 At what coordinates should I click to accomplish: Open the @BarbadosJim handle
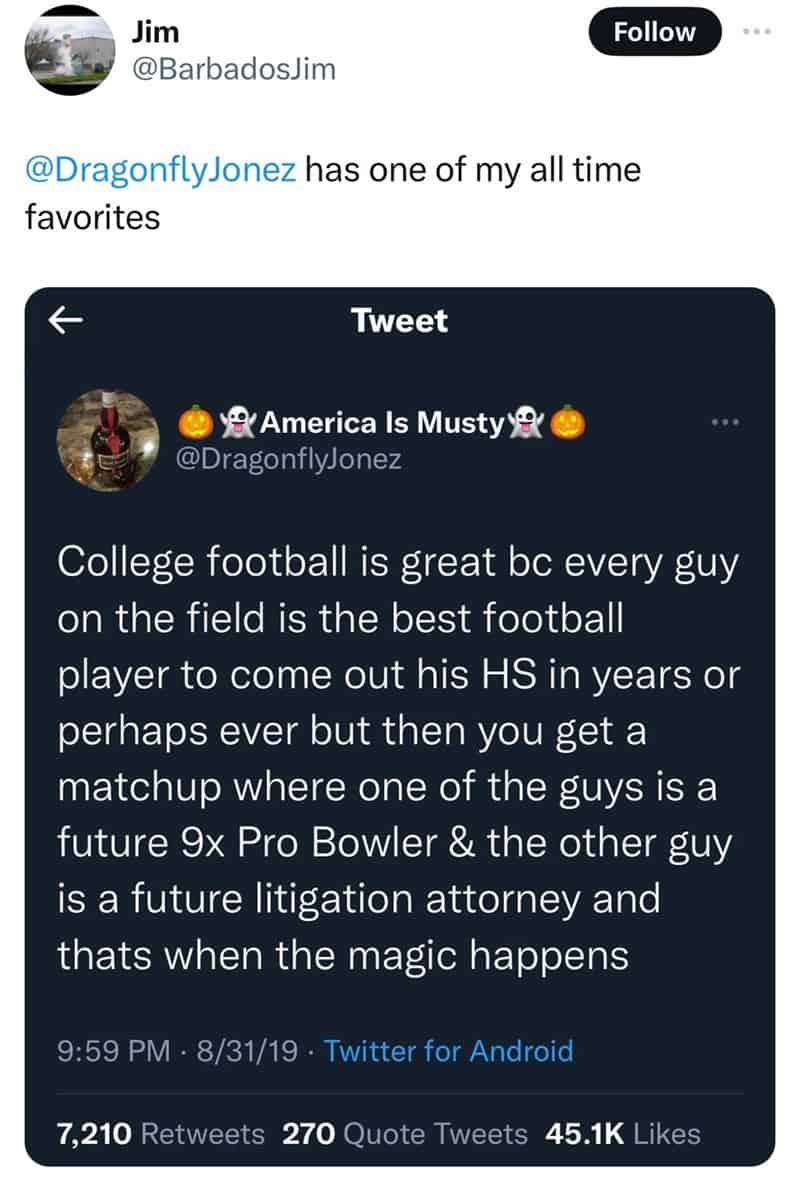[233, 68]
